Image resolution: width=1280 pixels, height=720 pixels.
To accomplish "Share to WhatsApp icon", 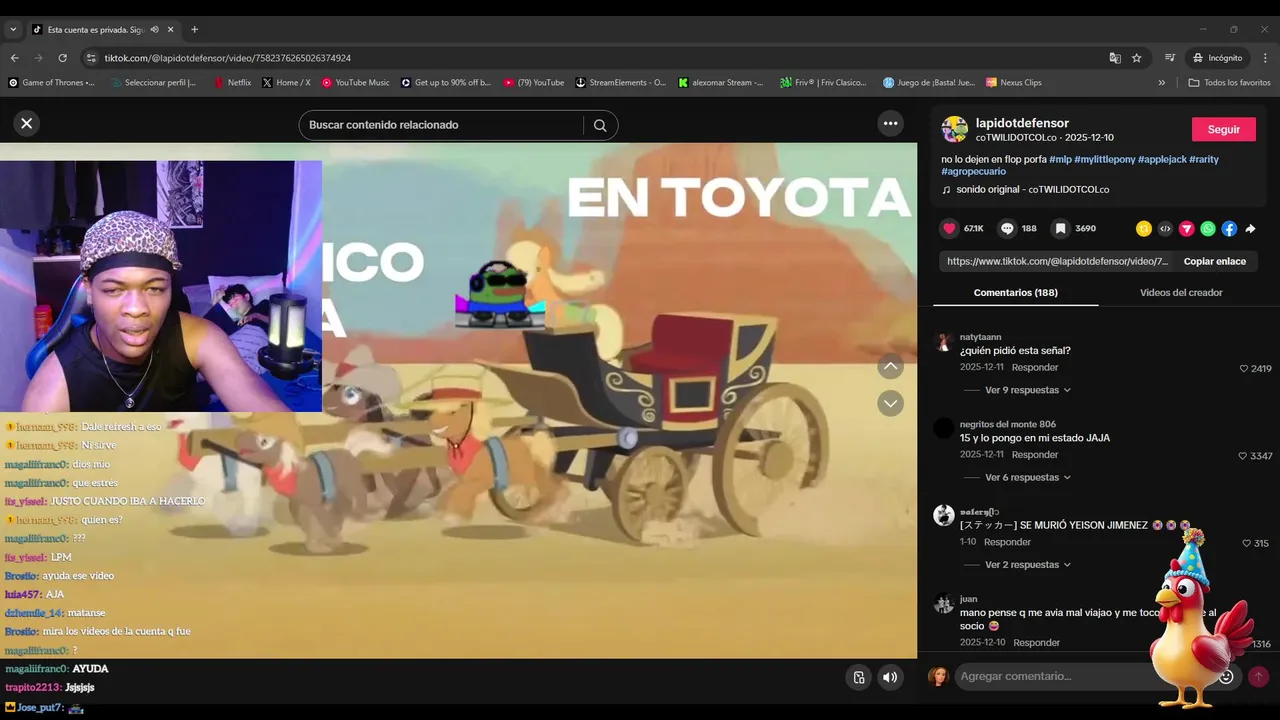I will pyautogui.click(x=1208, y=229).
